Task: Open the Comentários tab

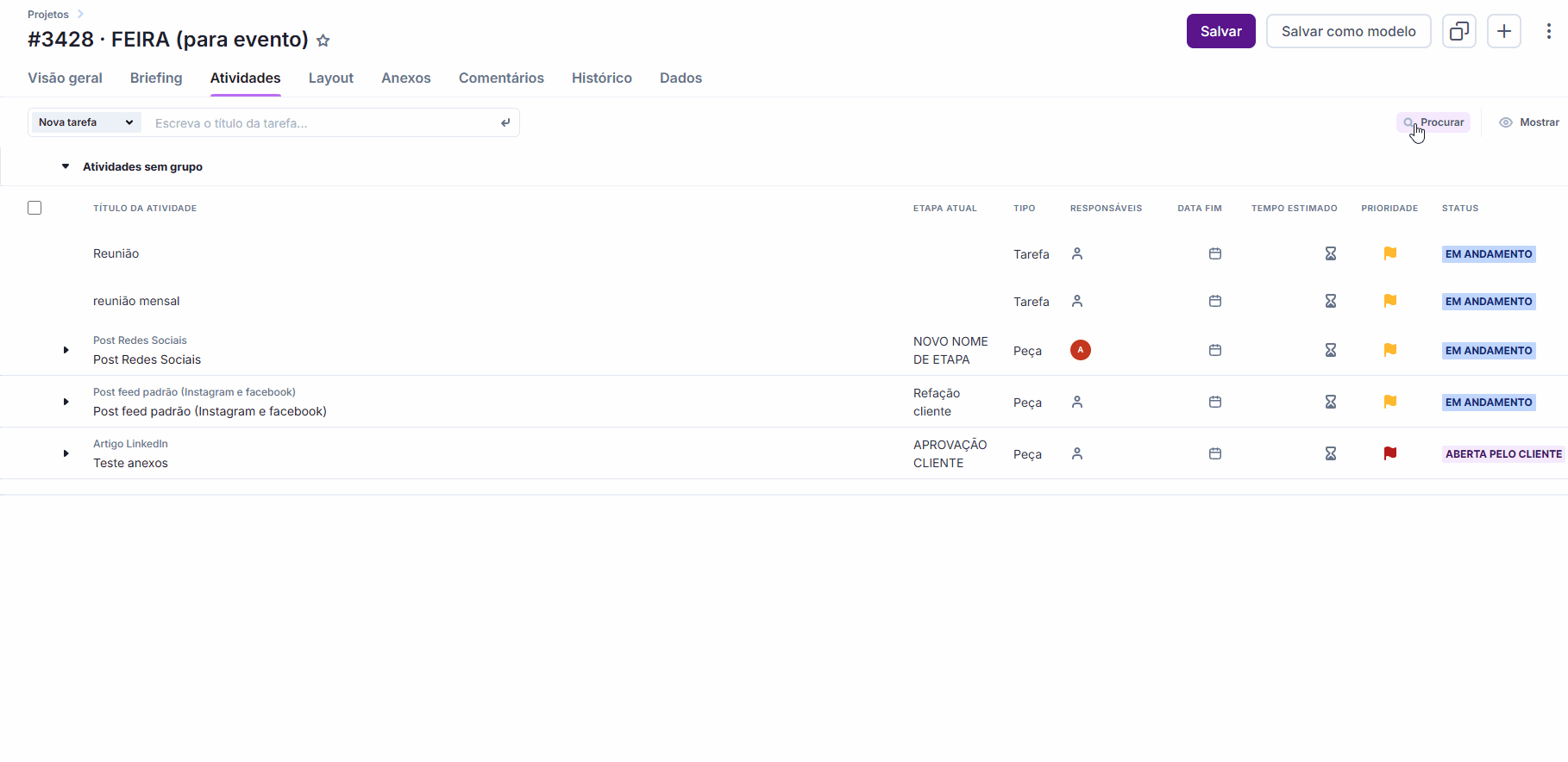Action: (501, 78)
